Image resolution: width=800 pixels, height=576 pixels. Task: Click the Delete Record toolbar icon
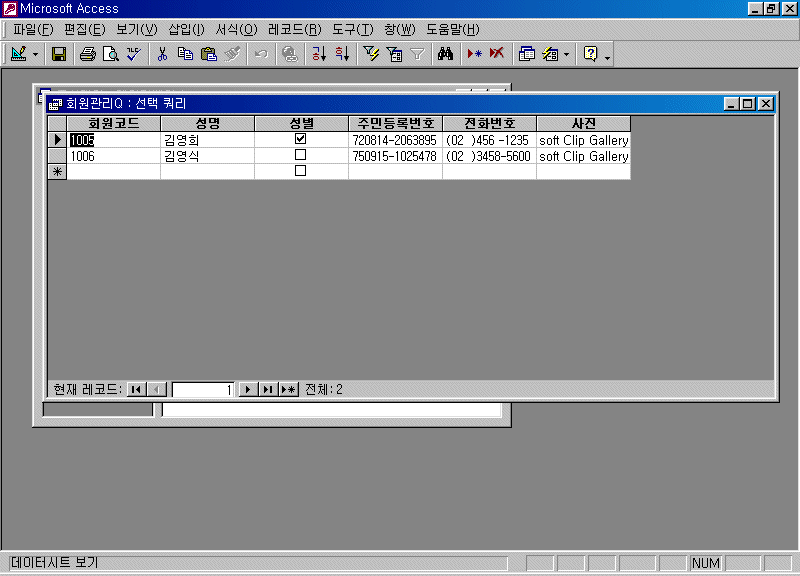coord(497,54)
